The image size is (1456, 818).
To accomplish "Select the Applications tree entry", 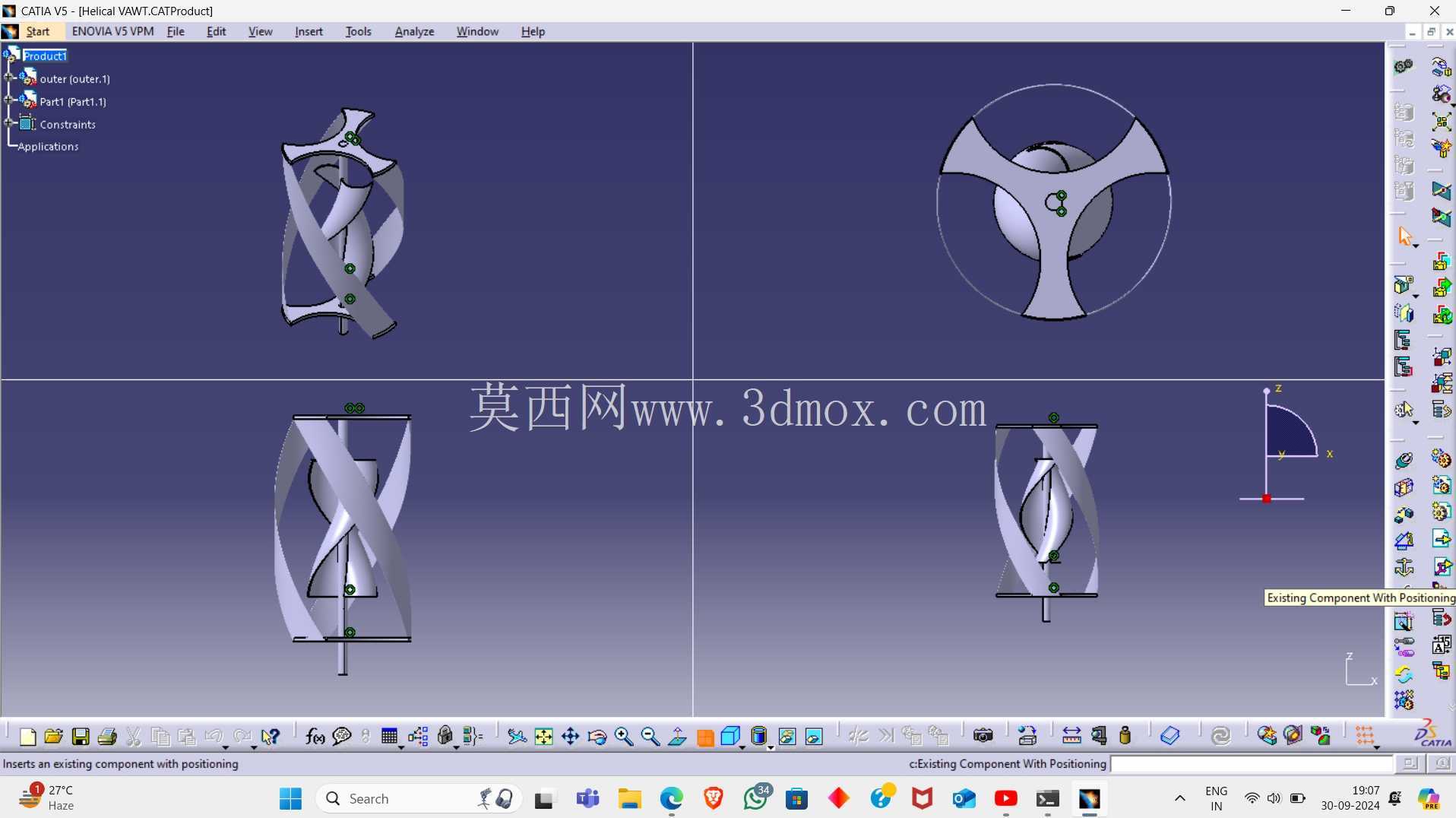I will coord(48,146).
